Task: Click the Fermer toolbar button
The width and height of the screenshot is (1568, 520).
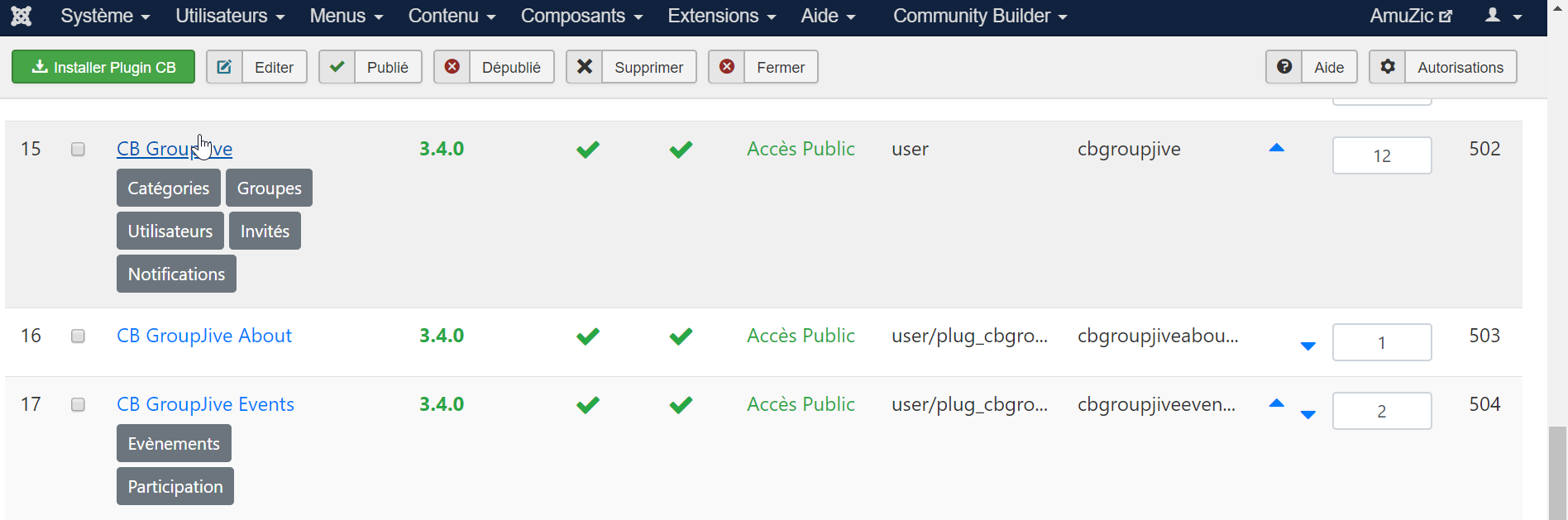Action: click(x=763, y=67)
